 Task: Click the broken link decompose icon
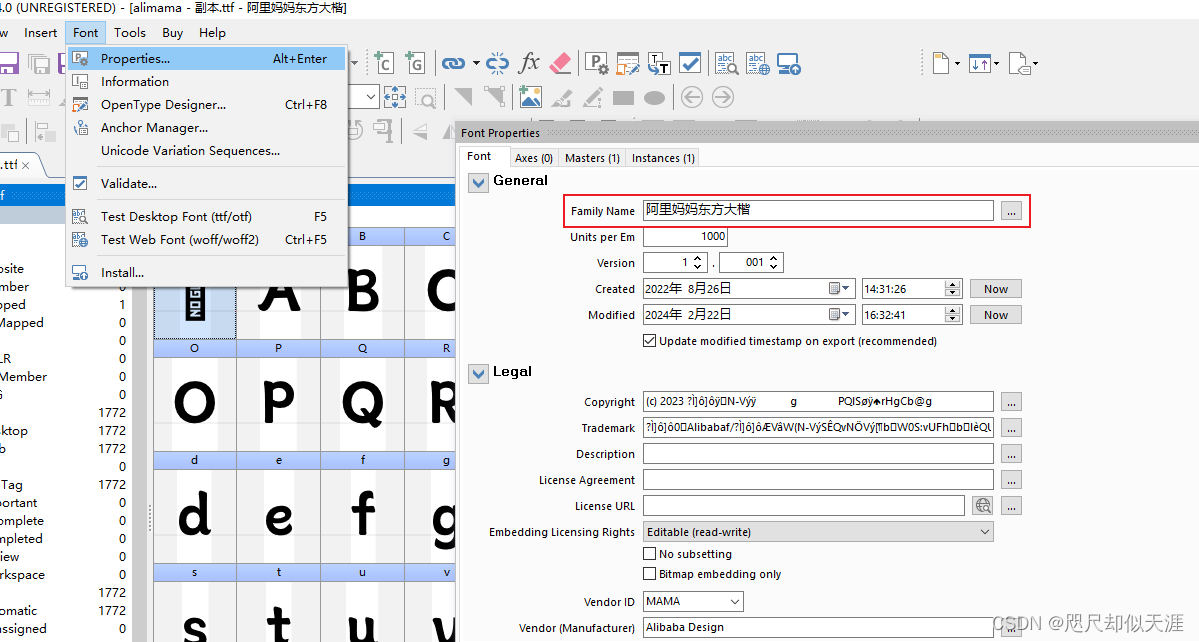[497, 63]
